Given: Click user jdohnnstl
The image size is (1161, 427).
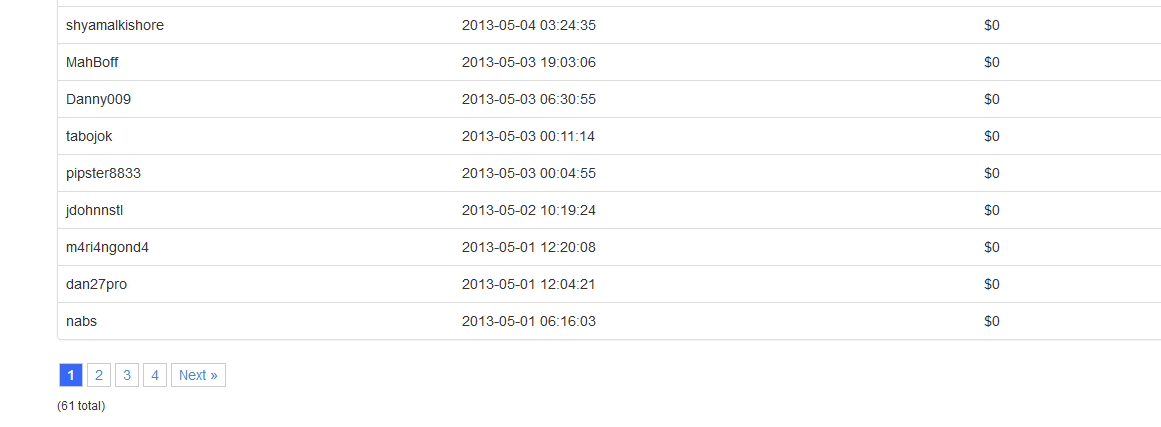Looking at the screenshot, I should pos(94,210).
